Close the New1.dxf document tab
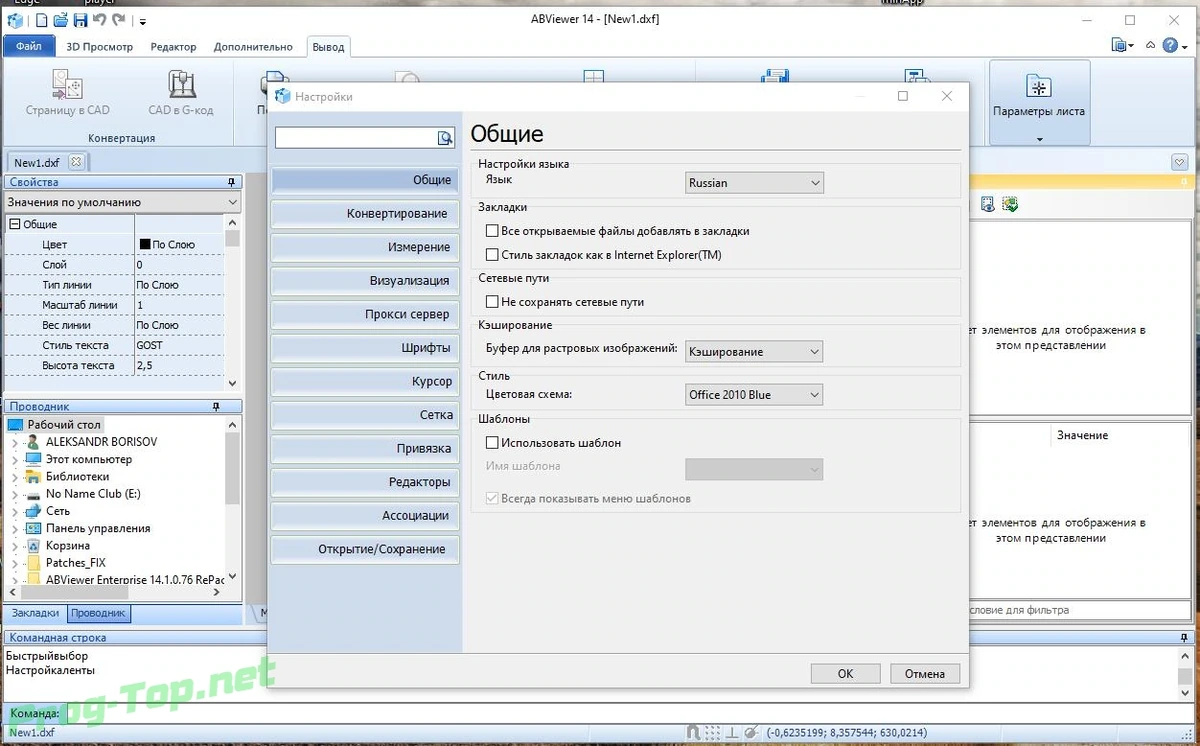The width and height of the screenshot is (1200, 746). click(76, 161)
